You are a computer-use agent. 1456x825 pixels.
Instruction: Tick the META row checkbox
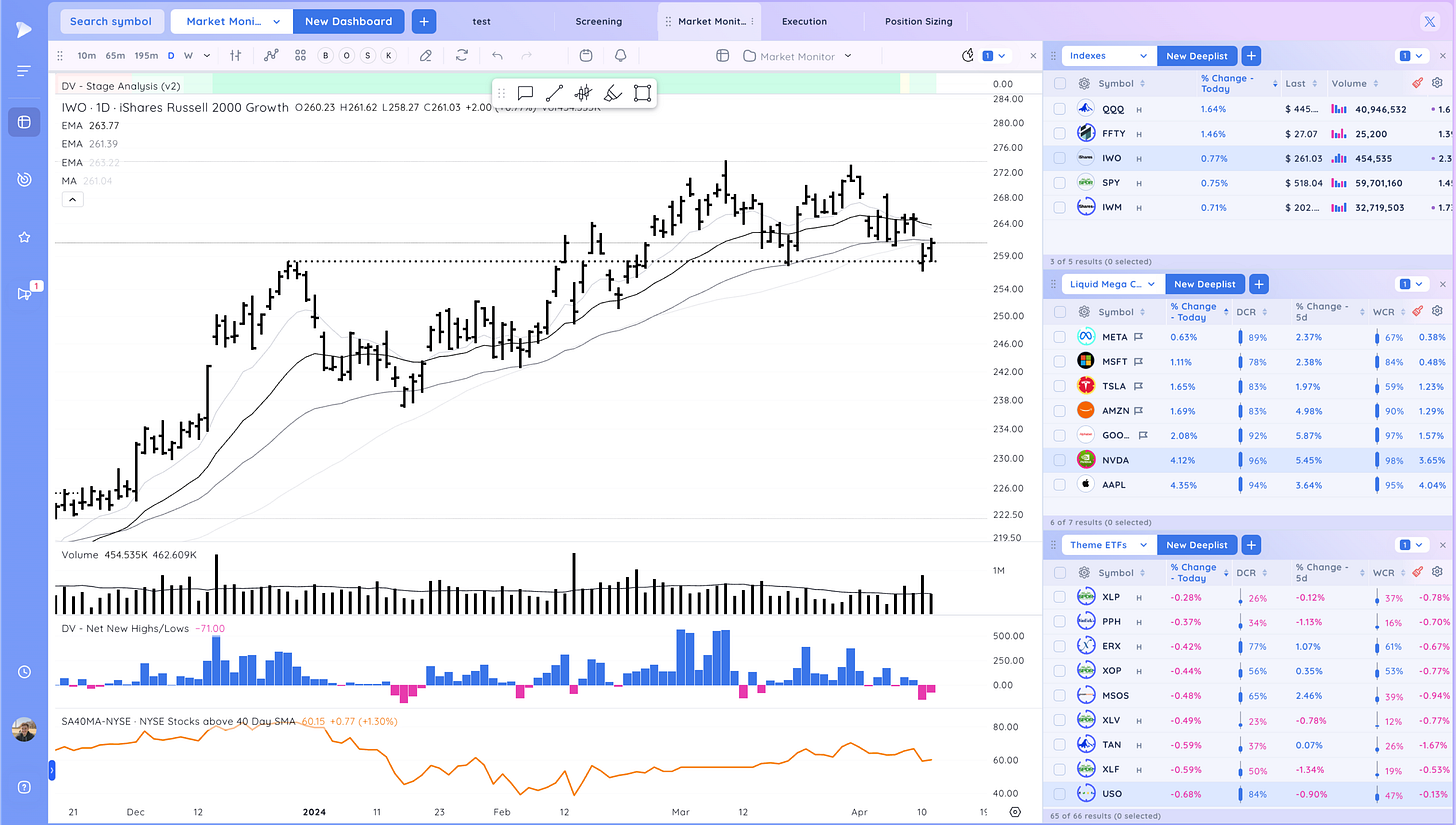tap(1060, 337)
